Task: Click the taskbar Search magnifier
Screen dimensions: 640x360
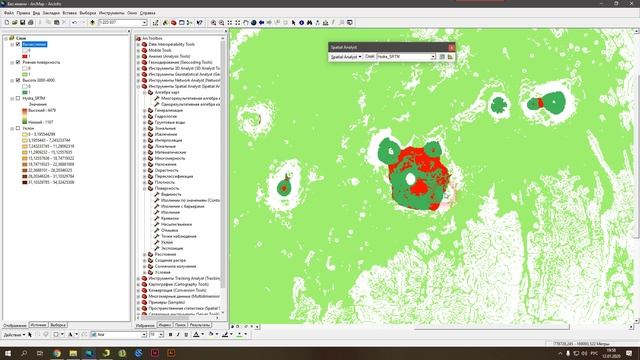Action: pyautogui.click(x=24, y=353)
